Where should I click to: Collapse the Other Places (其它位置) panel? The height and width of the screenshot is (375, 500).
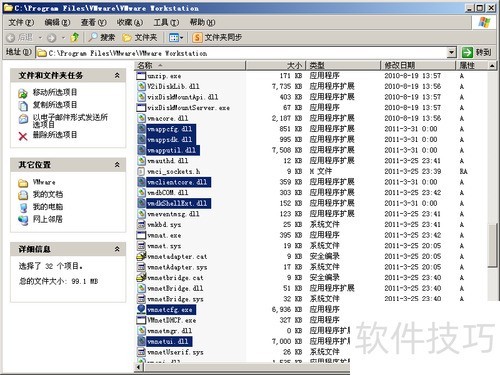117,165
